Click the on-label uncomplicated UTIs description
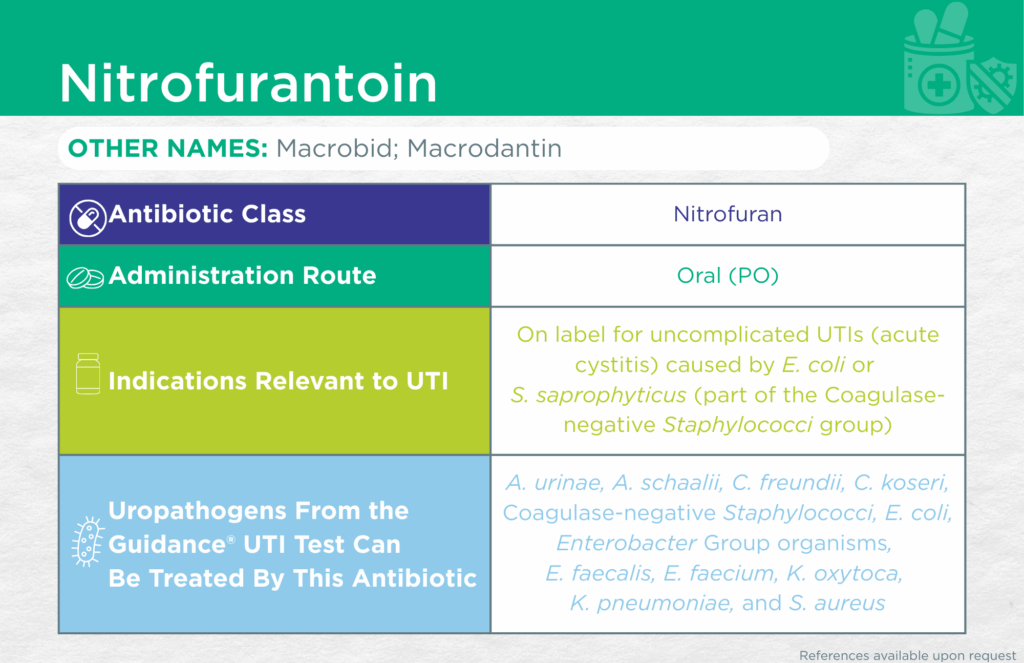The width and height of the screenshot is (1024, 663). tap(727, 380)
